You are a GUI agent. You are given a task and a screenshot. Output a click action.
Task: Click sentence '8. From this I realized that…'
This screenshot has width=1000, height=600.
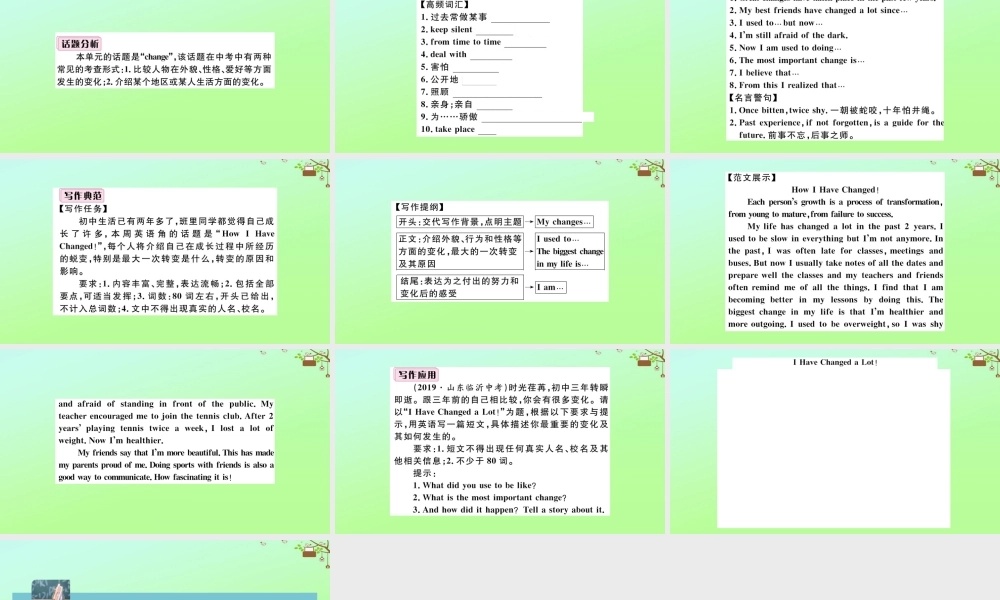tap(787, 85)
